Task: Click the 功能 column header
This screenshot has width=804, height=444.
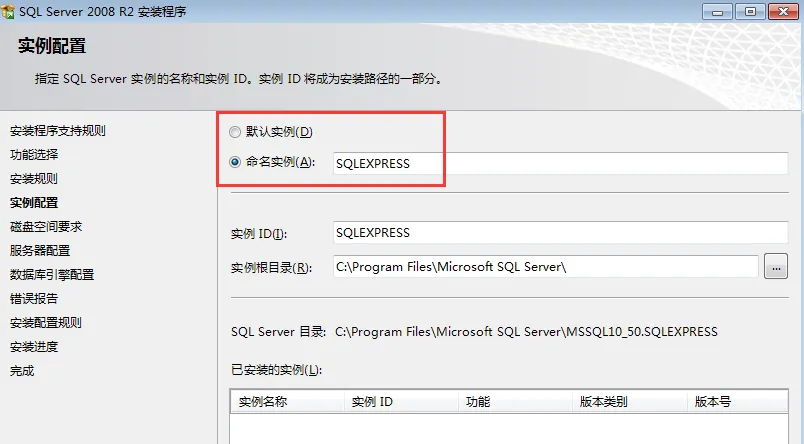Action: (x=515, y=401)
